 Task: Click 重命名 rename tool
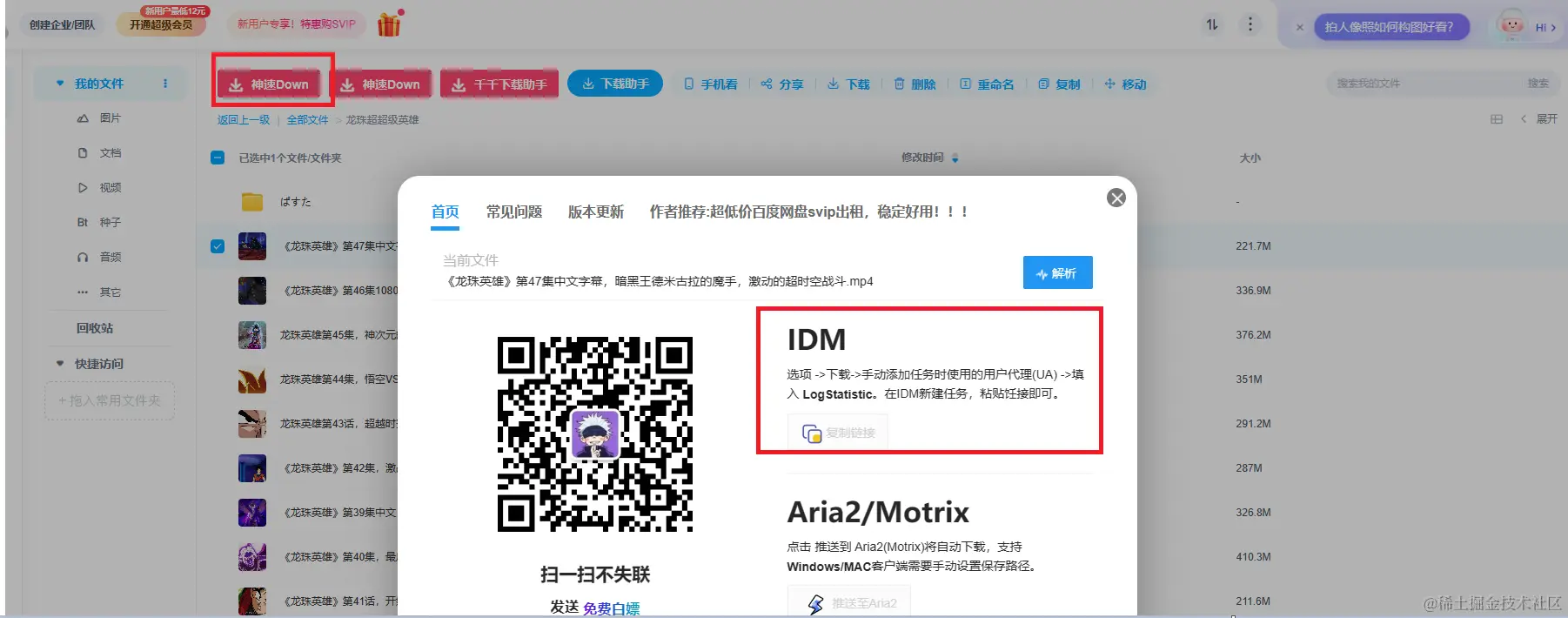pos(987,84)
